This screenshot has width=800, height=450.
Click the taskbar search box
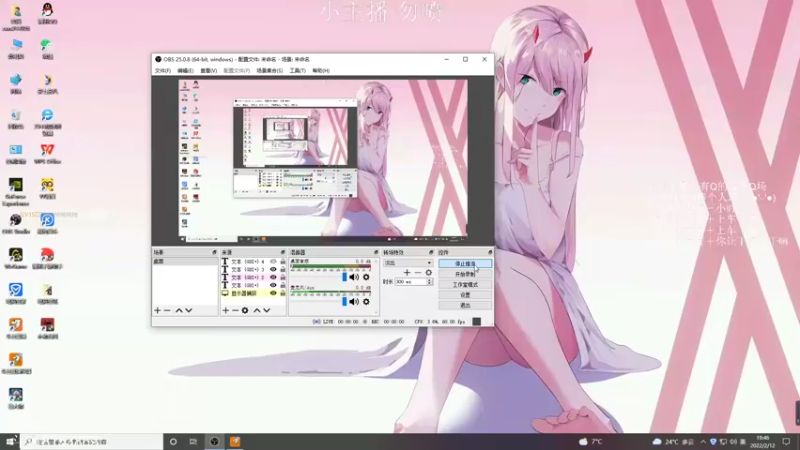click(92, 442)
